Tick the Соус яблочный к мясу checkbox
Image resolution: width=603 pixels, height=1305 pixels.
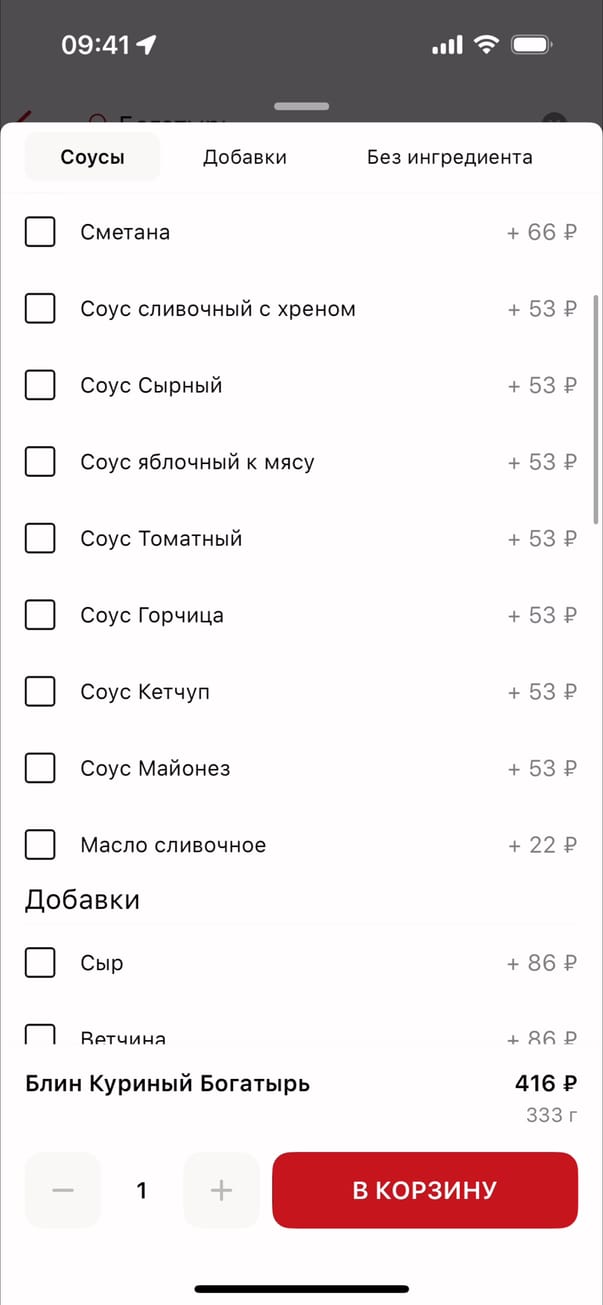tap(40, 462)
